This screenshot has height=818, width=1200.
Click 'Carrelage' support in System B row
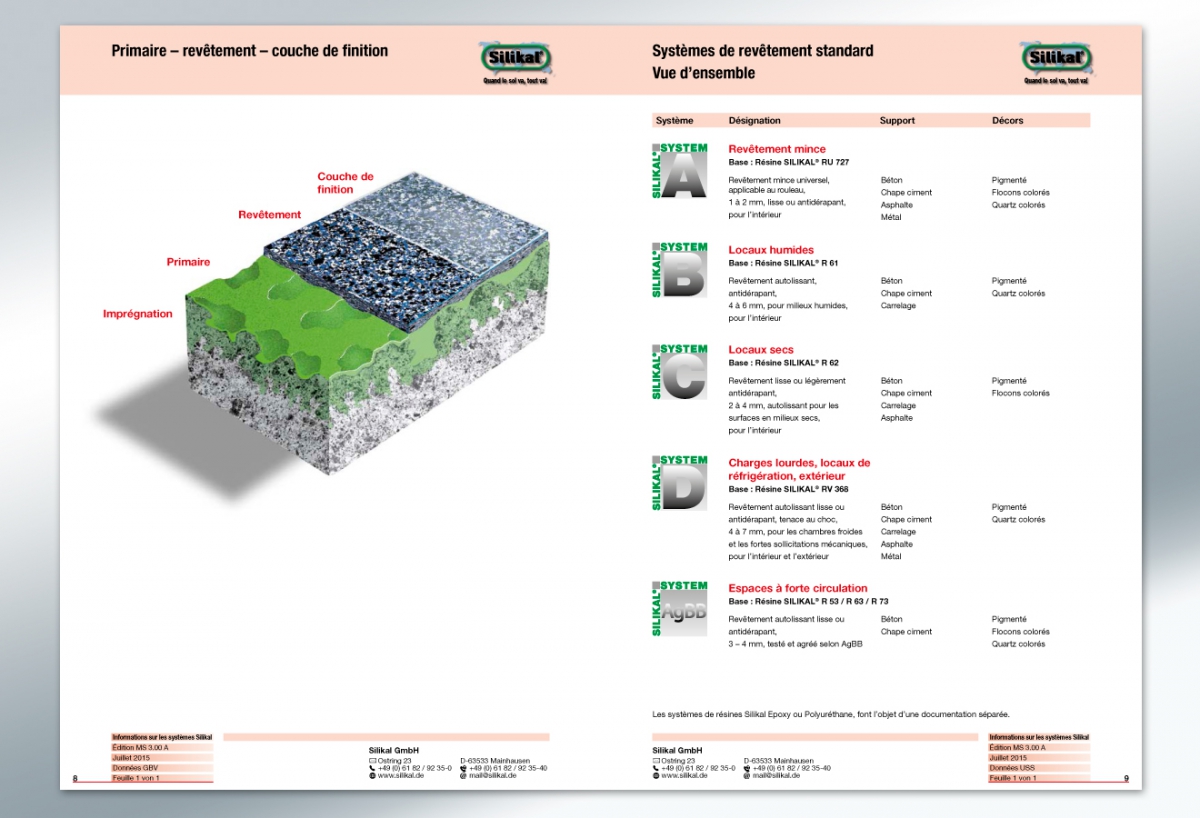pos(898,306)
